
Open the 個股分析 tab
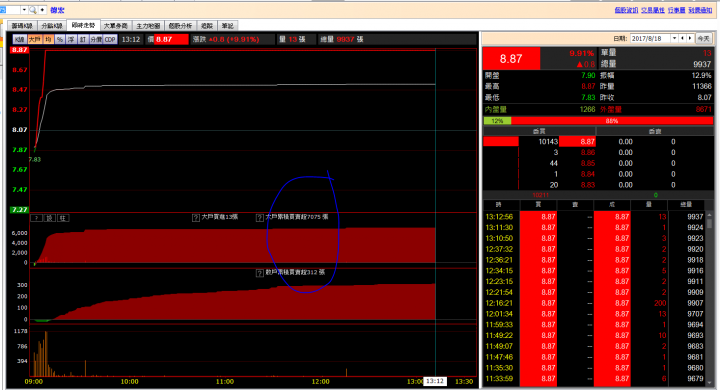(180, 26)
